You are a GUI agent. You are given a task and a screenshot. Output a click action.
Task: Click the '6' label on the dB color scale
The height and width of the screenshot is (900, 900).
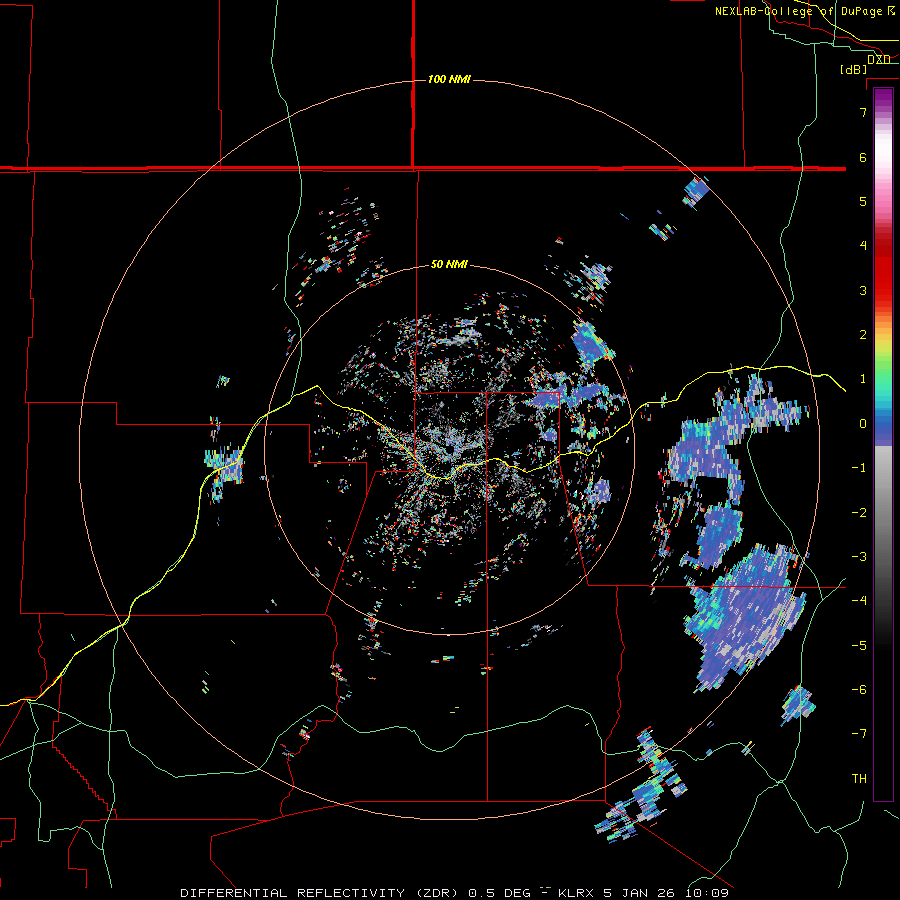863,157
